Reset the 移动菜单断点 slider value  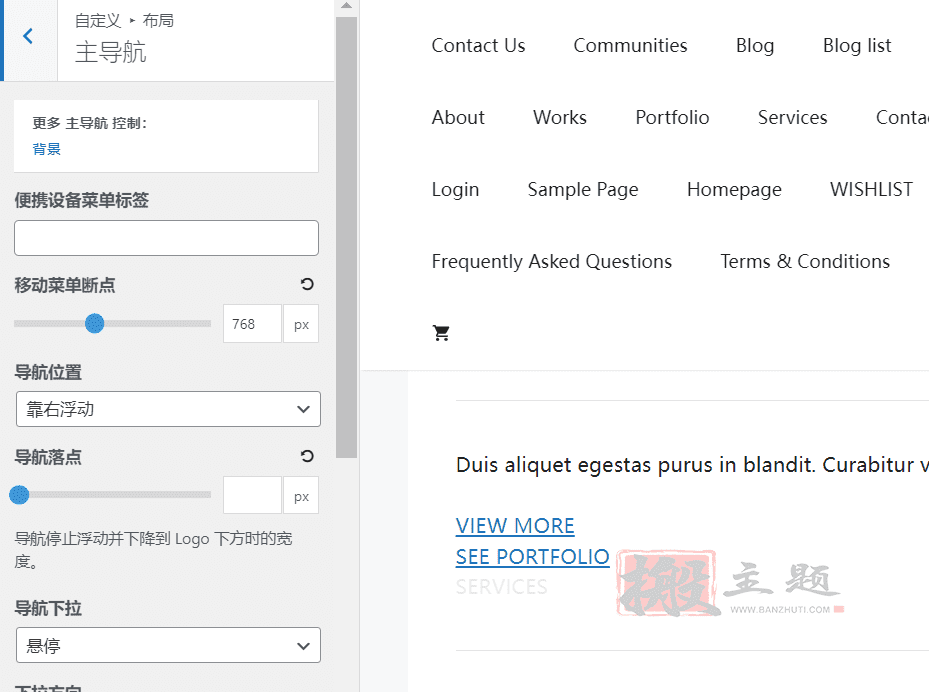click(x=307, y=284)
